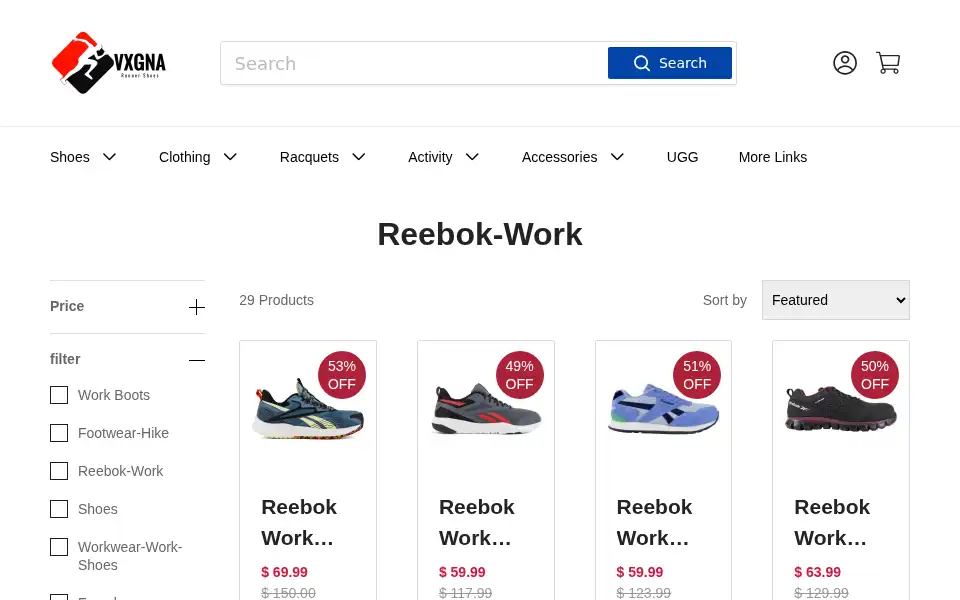Open the black shoe thumbnail at 50% off
This screenshot has height=600, width=960.
pyautogui.click(x=841, y=408)
